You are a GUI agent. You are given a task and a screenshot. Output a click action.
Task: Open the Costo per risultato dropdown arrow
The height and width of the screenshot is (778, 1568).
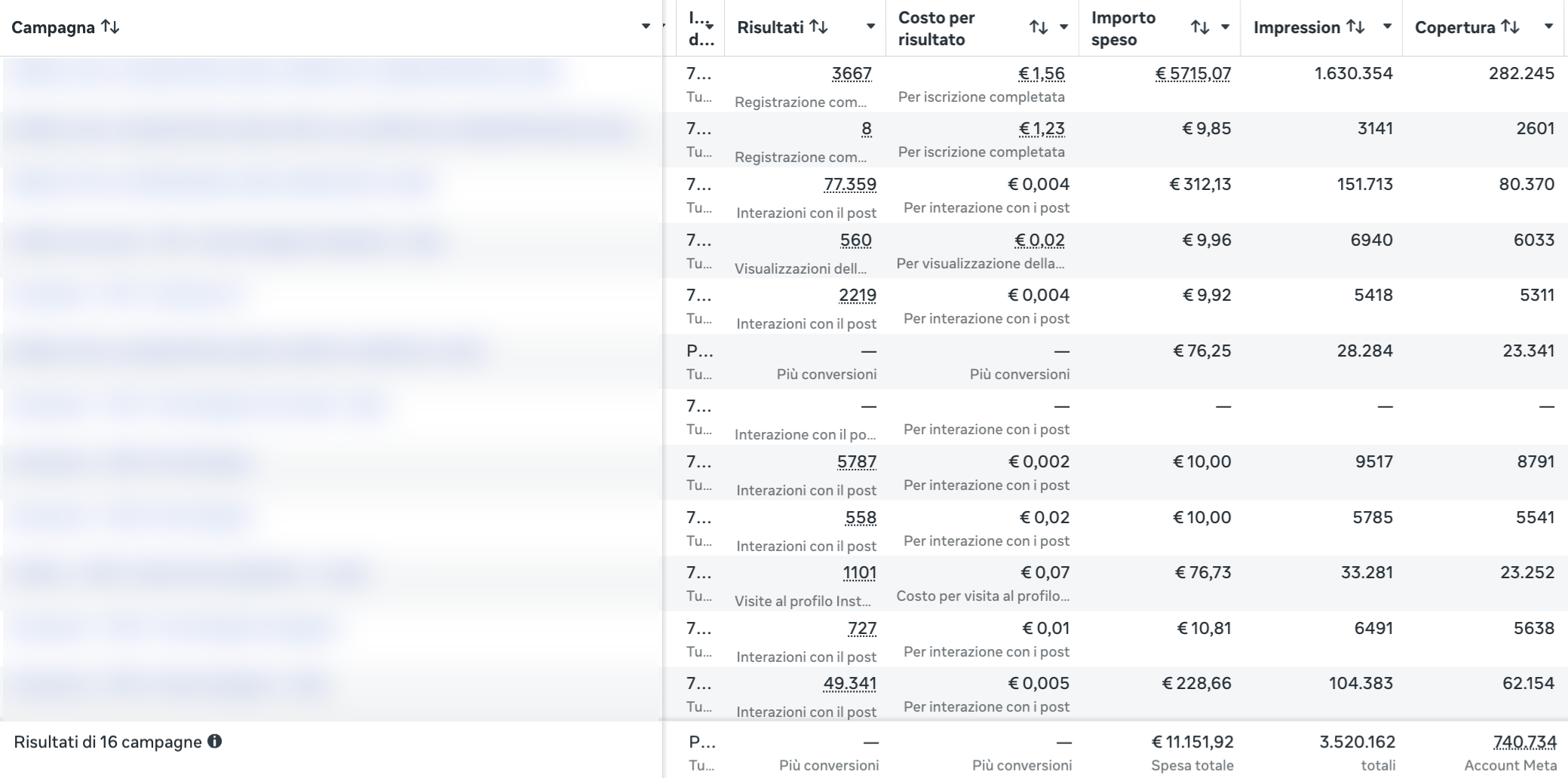[x=1063, y=27]
